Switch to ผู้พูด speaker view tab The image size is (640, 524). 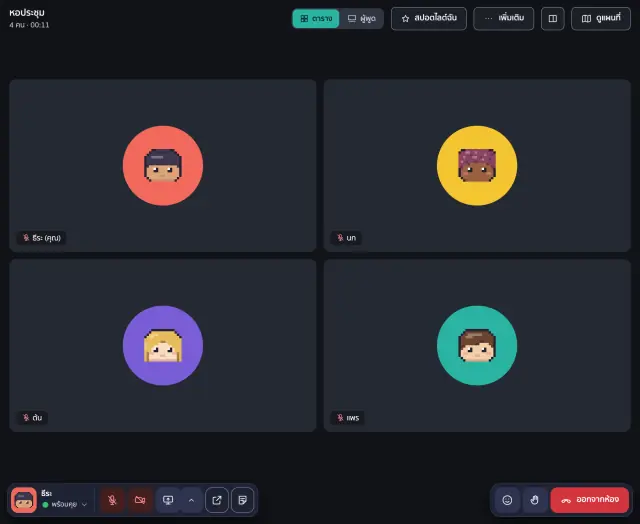361,18
